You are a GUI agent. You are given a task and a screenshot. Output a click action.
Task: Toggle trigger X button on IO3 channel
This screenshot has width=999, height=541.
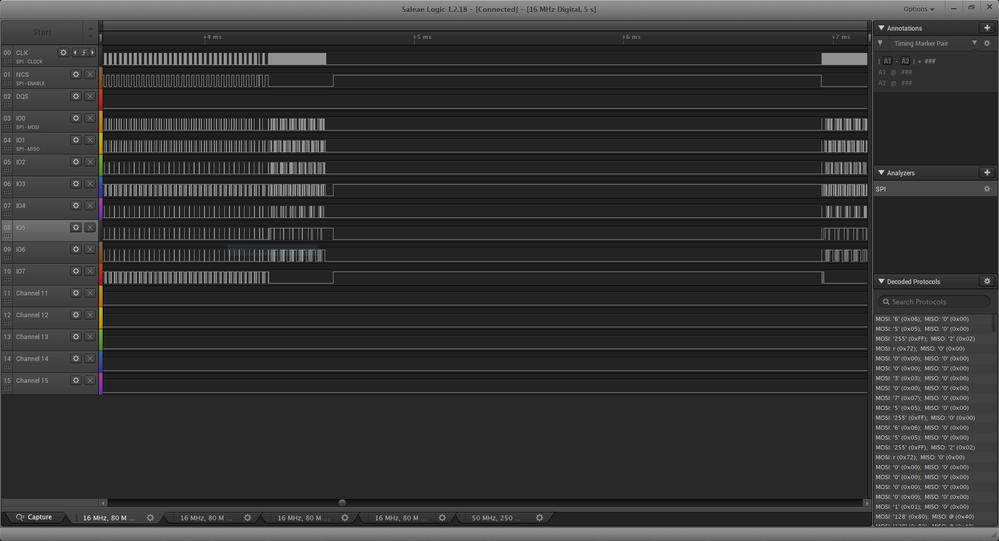tap(90, 184)
